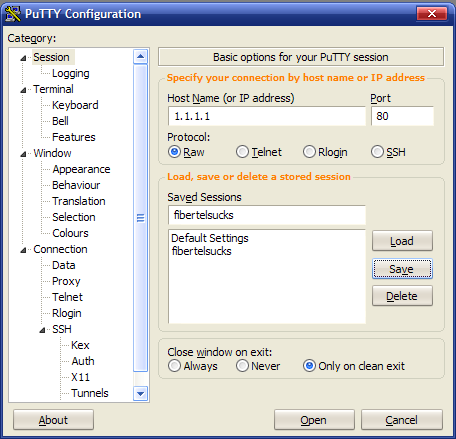456x439 pixels.
Task: Collapse the SSH subtree triangle
Action: 42,330
